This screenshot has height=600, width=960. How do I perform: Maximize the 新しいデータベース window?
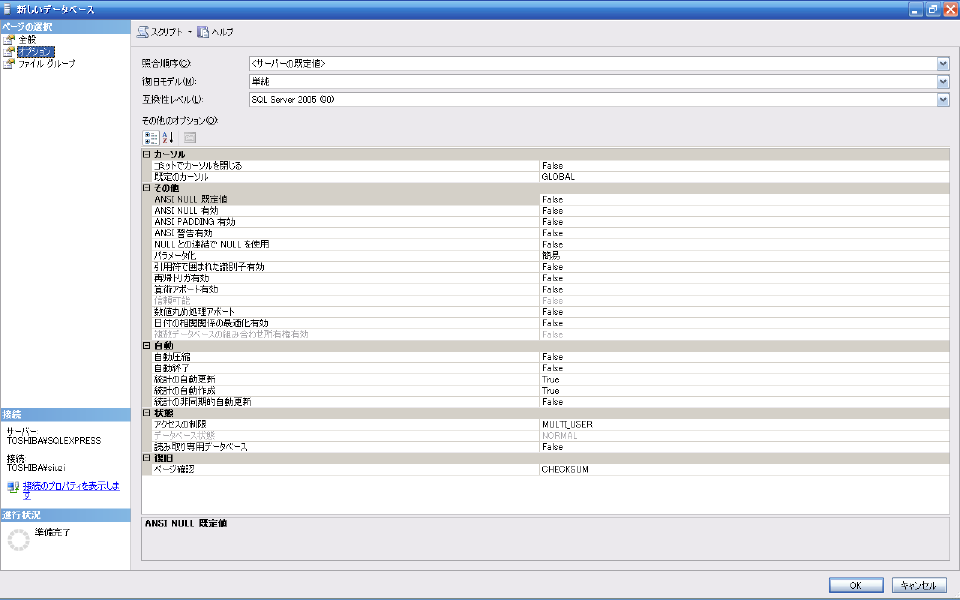coord(933,9)
